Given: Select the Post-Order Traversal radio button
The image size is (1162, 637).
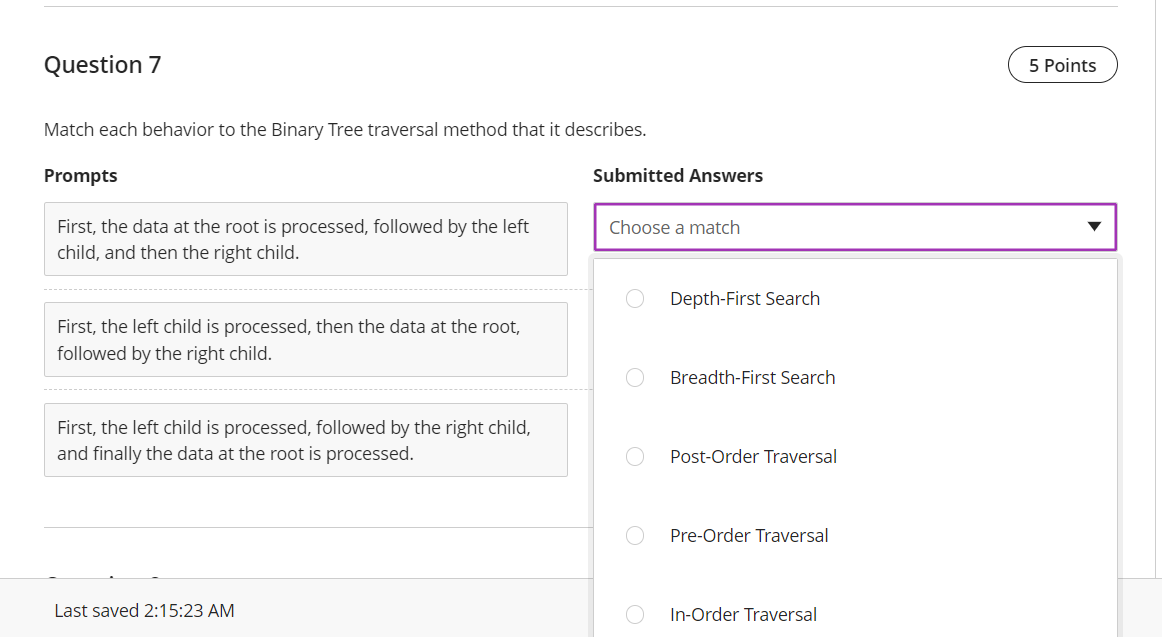Looking at the screenshot, I should [635, 456].
